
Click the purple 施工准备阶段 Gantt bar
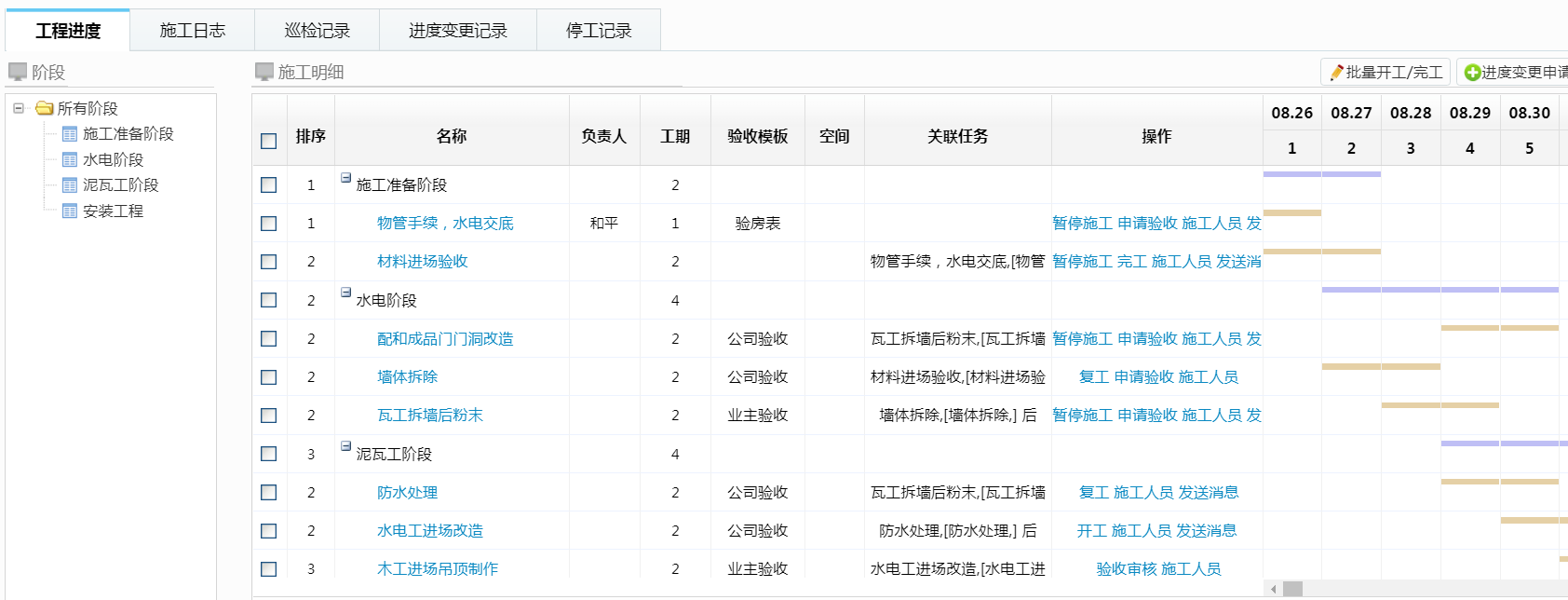pos(1322,174)
